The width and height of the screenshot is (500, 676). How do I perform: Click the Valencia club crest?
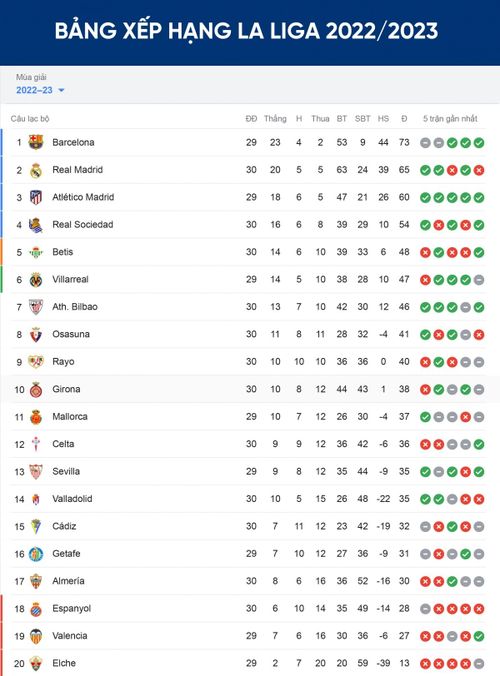pyautogui.click(x=36, y=636)
